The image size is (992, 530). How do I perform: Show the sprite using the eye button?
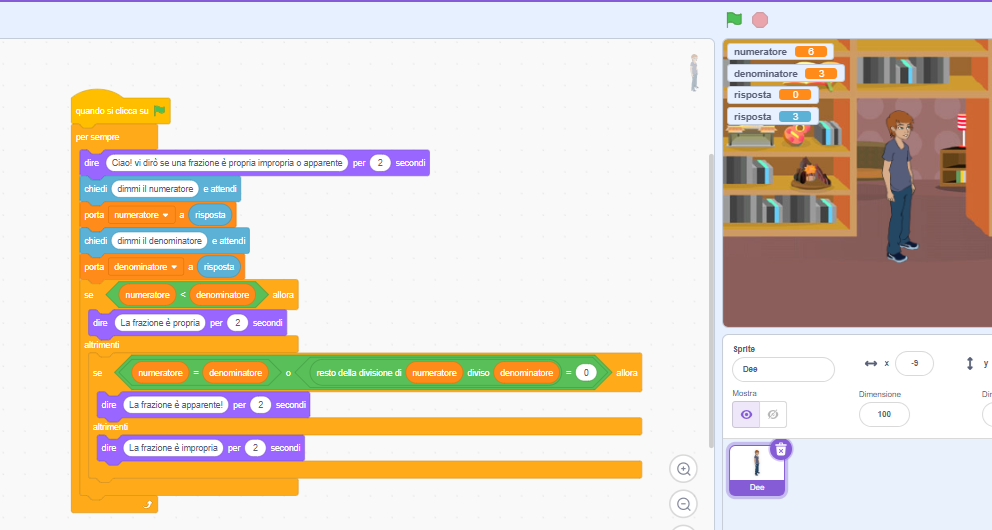(746, 414)
